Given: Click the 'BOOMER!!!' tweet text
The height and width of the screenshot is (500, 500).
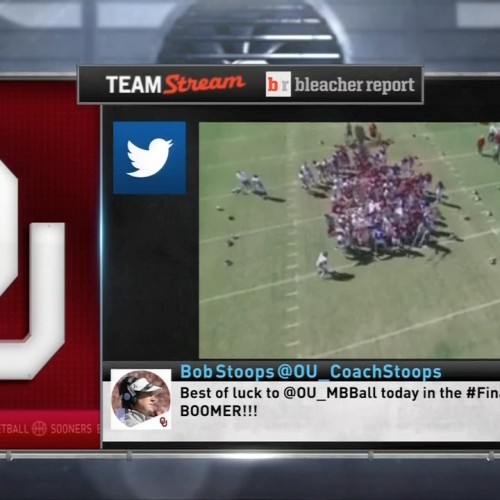Looking at the screenshot, I should (x=219, y=411).
